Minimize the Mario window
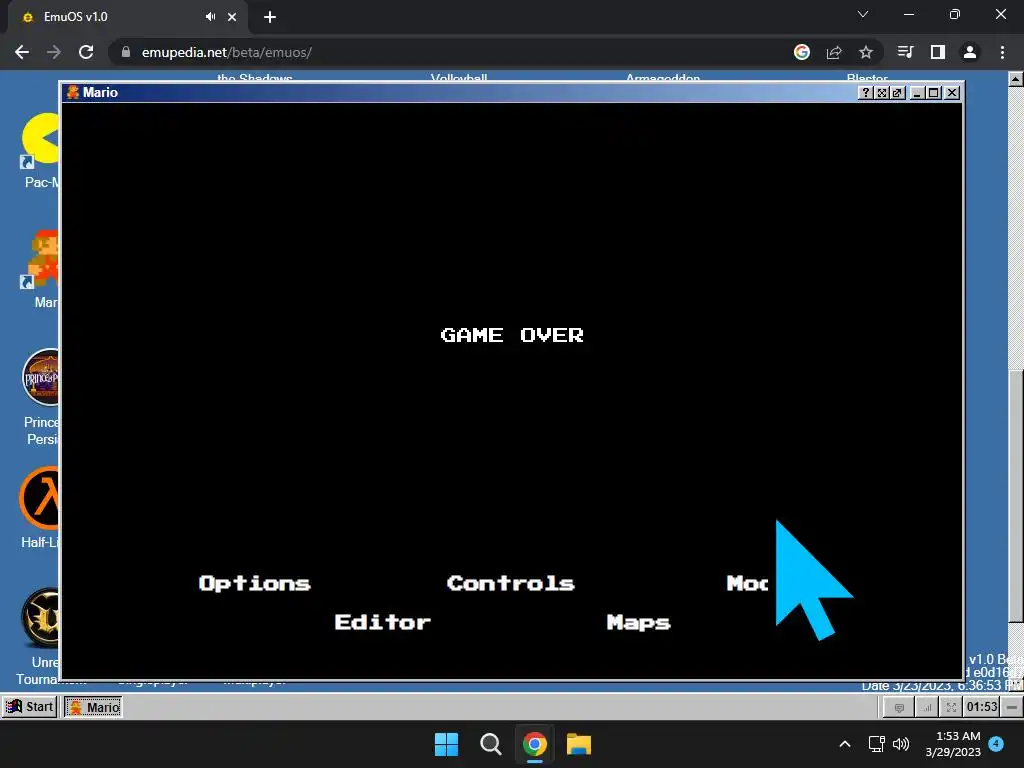The image size is (1024, 768). [x=917, y=93]
